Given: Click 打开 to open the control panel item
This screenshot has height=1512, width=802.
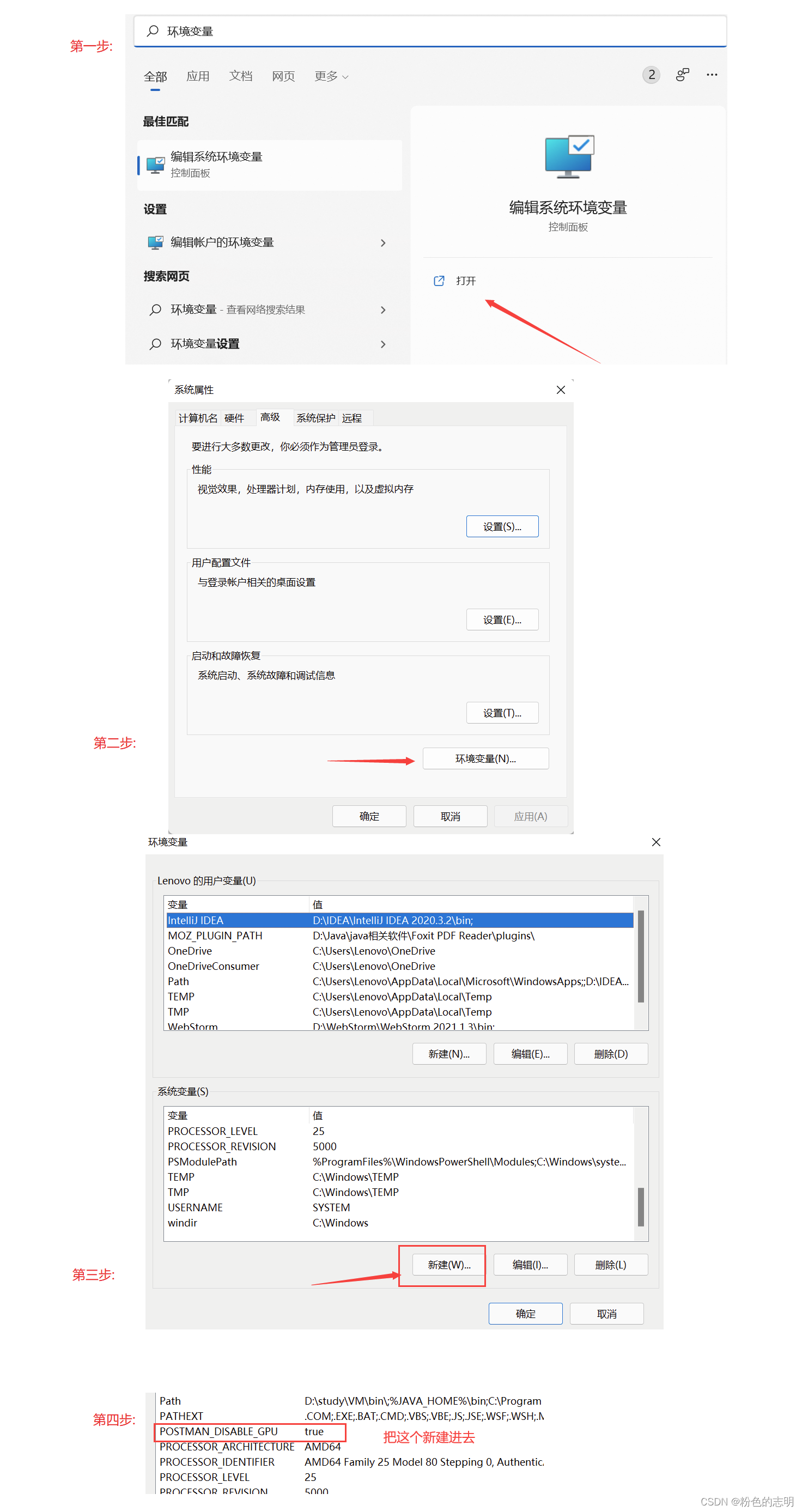Looking at the screenshot, I should click(x=466, y=281).
